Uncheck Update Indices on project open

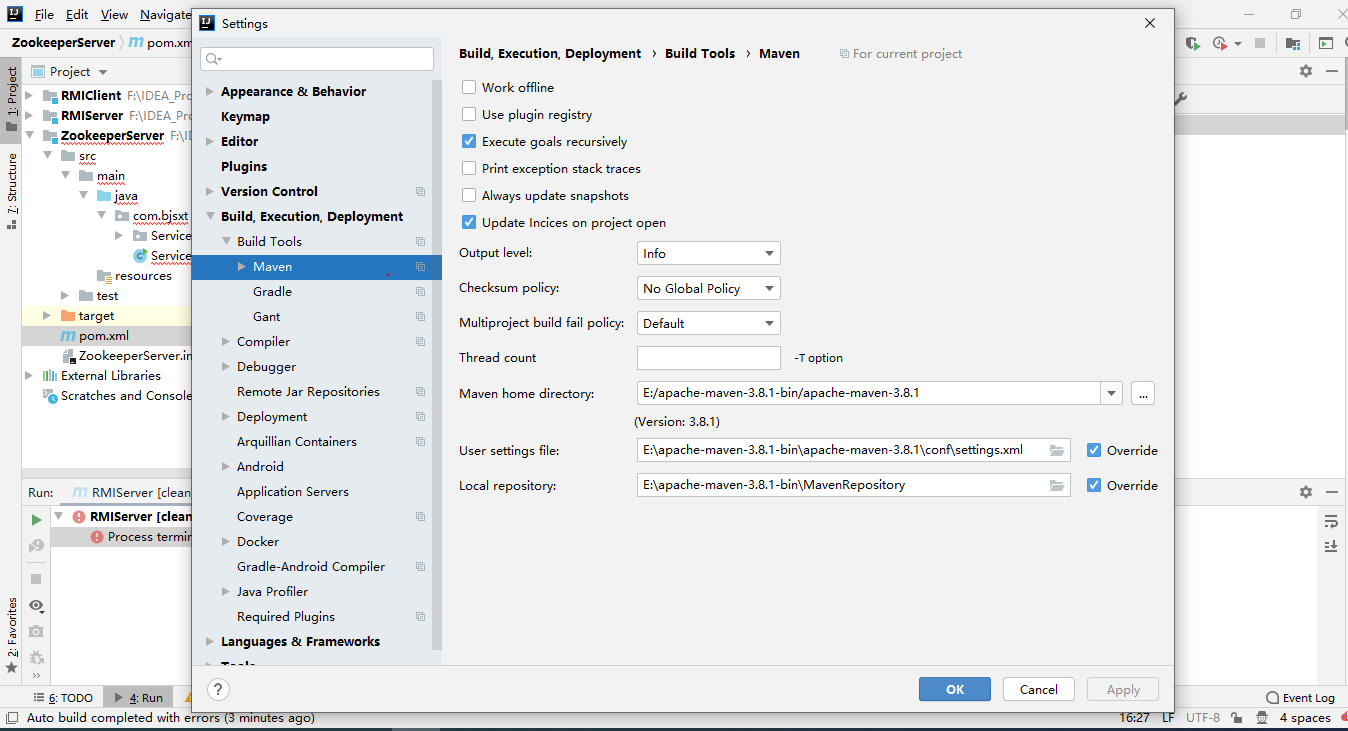[x=469, y=223]
